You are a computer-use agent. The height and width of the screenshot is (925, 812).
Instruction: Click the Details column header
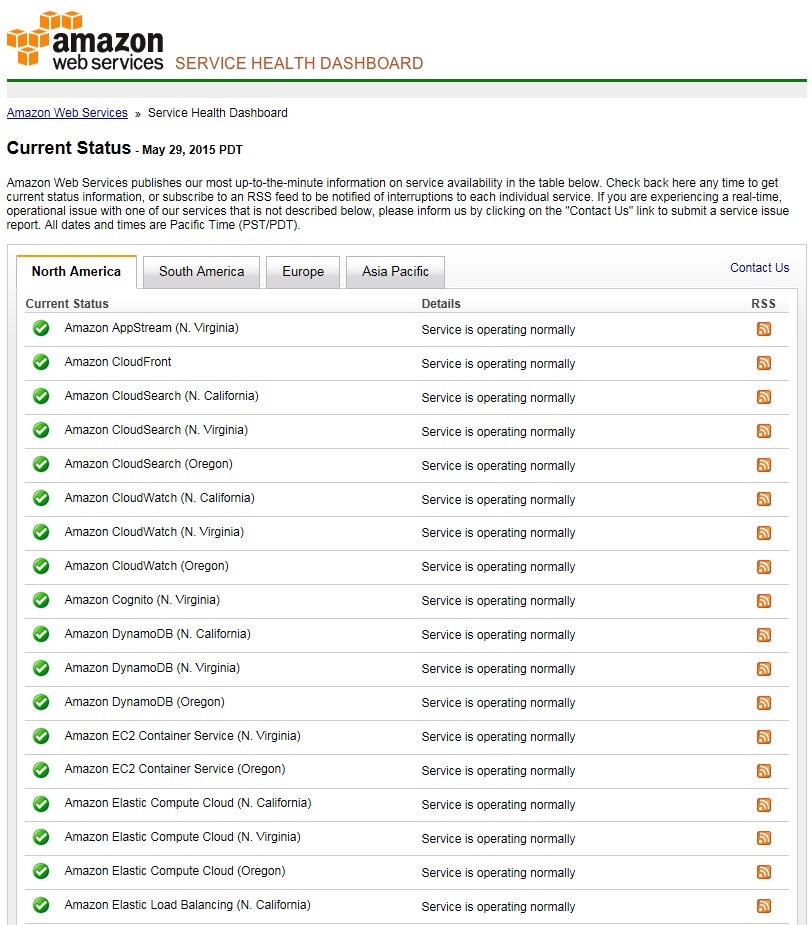[441, 304]
